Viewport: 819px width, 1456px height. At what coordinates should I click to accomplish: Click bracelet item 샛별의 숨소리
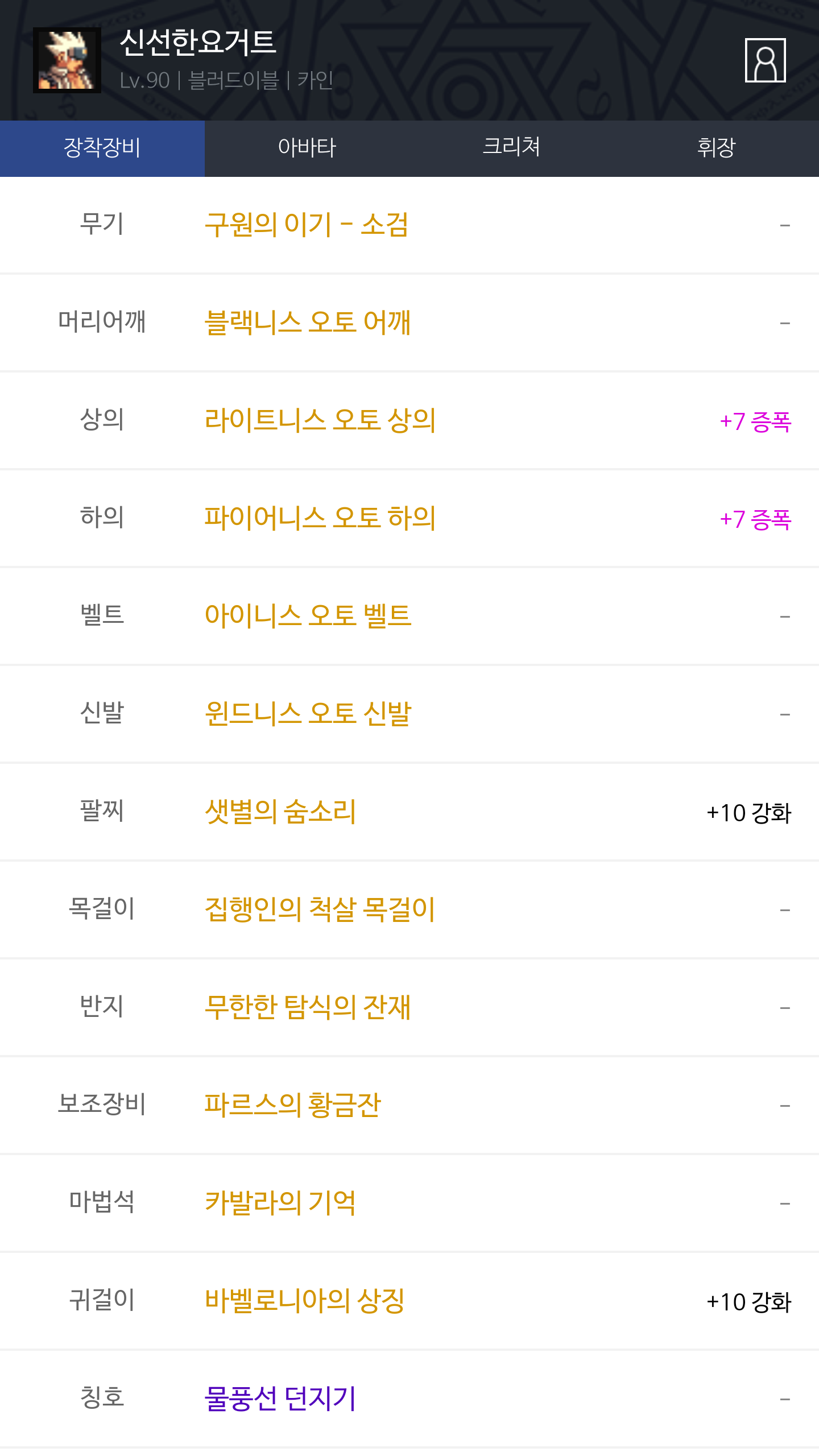click(280, 812)
